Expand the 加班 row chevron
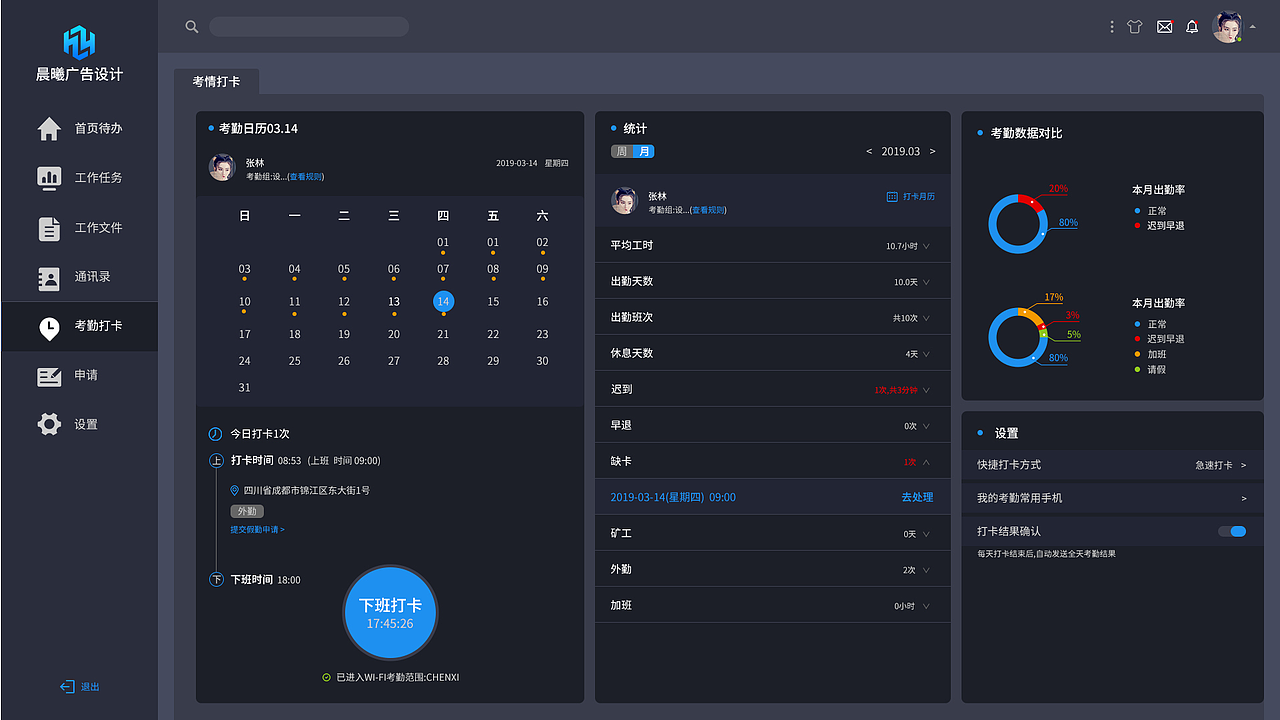Image resolution: width=1280 pixels, height=720 pixels. [x=926, y=606]
